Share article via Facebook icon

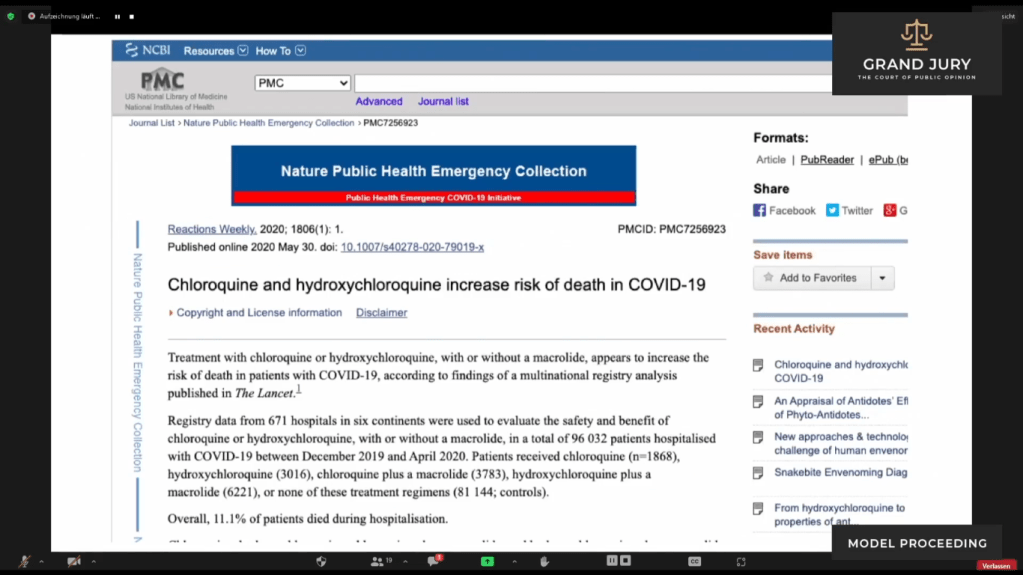760,211
